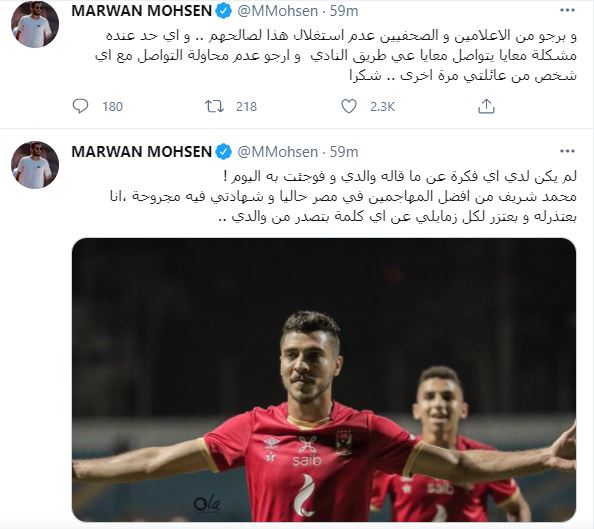
Task: Click the retweet icon on the first tweet
Action: pos(214,106)
